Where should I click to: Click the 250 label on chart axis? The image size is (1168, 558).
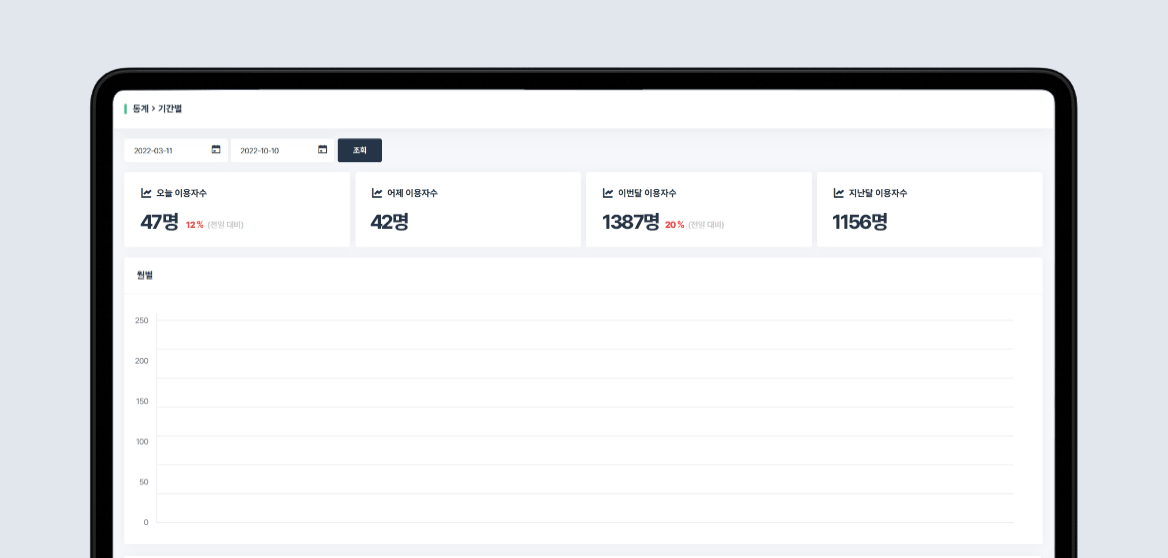tap(141, 320)
